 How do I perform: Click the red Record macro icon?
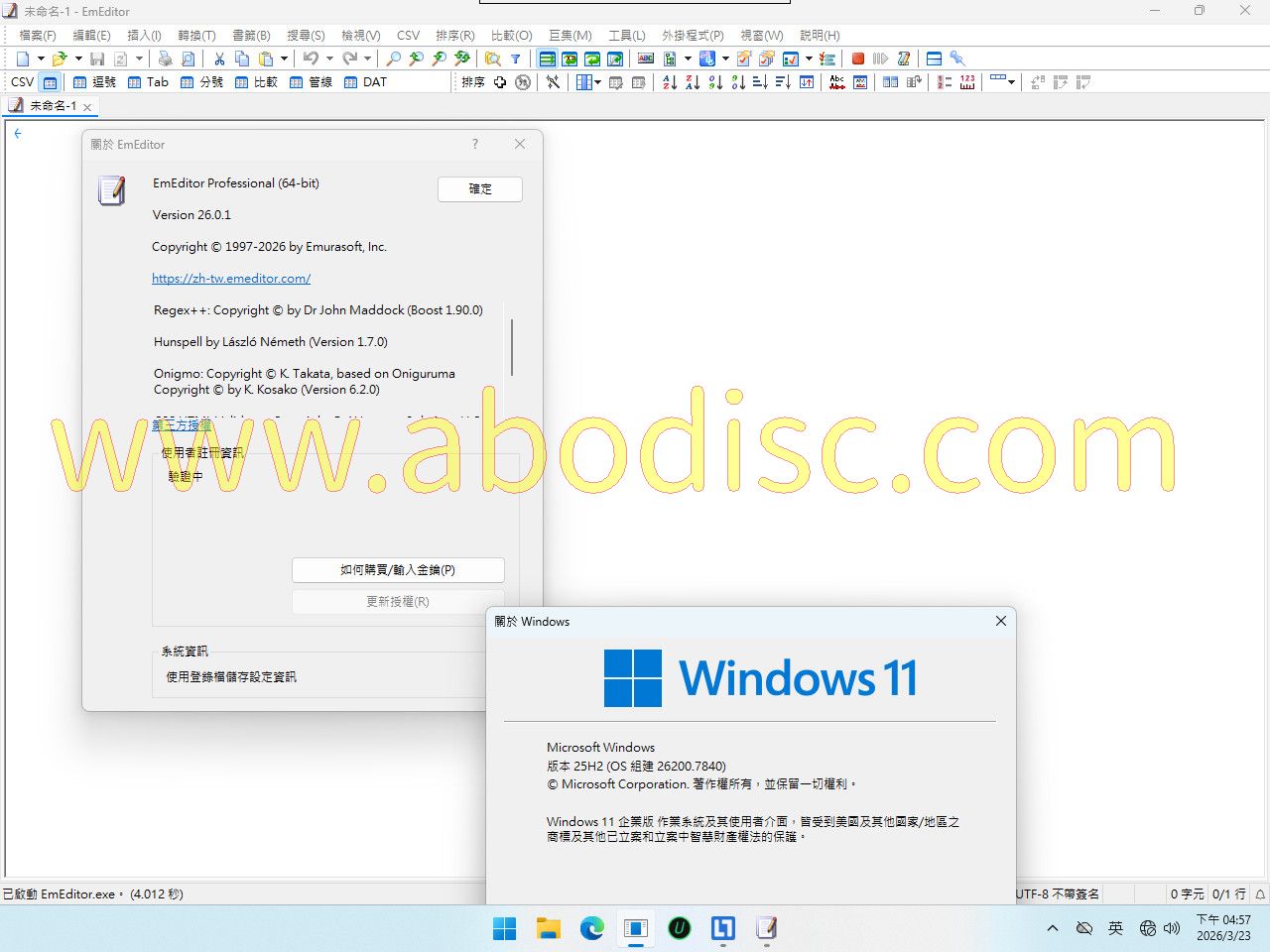pyautogui.click(x=858, y=59)
